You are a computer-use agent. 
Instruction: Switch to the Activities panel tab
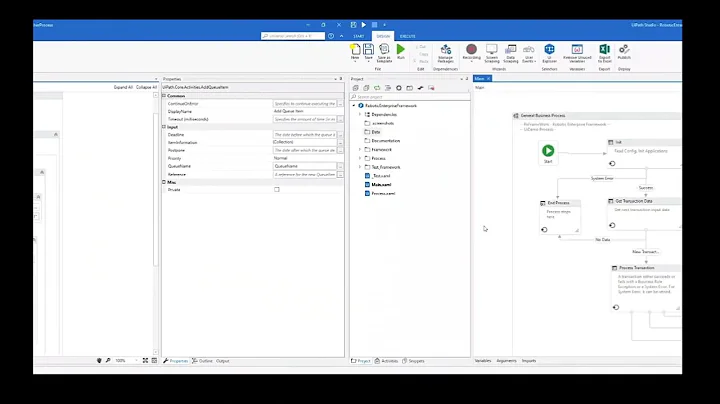point(386,361)
